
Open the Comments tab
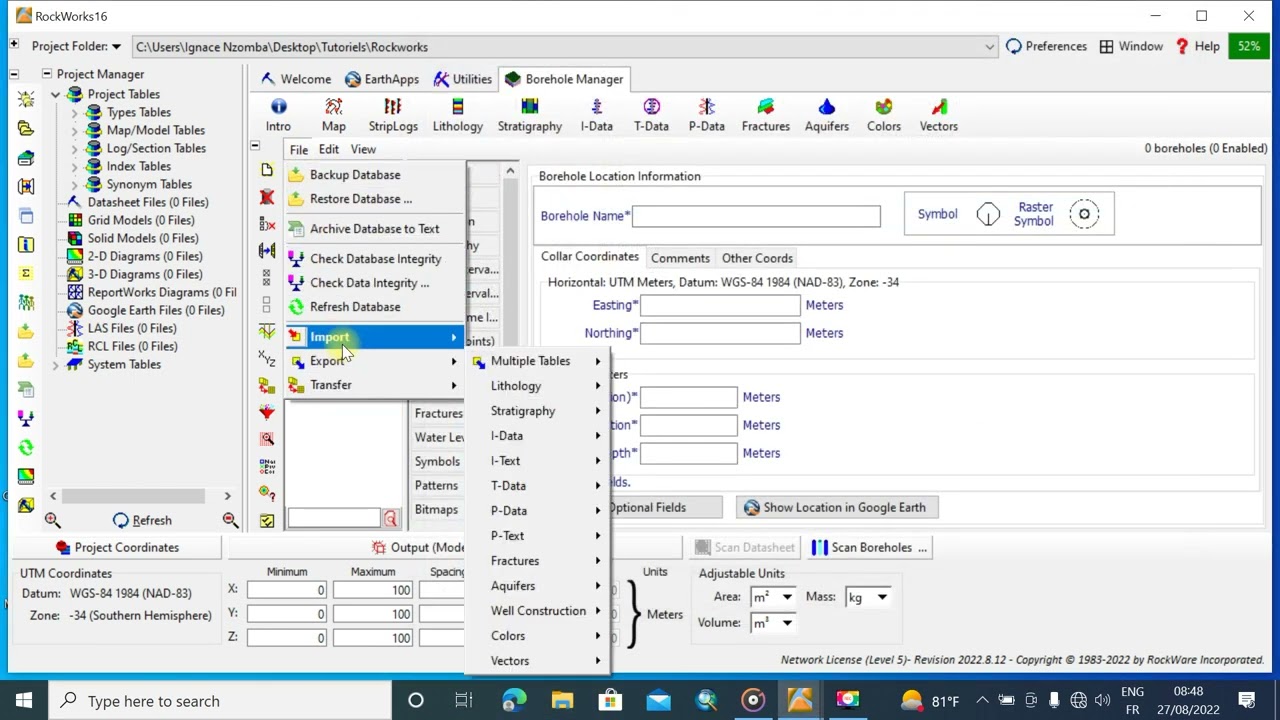680,258
